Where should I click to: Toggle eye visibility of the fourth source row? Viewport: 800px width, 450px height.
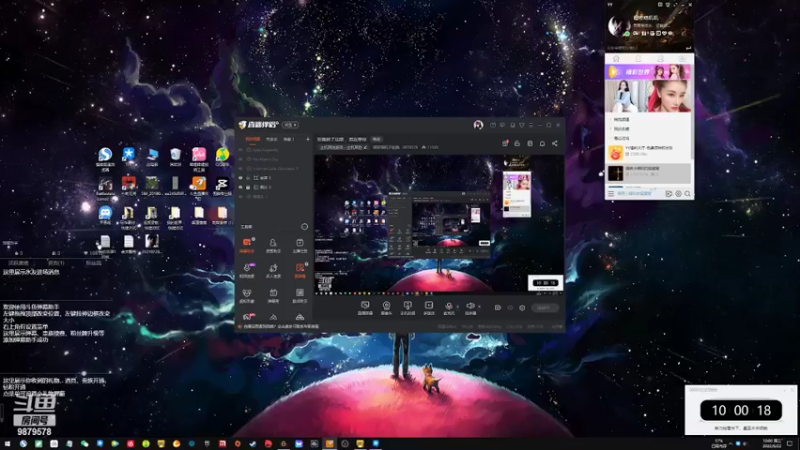click(x=241, y=178)
